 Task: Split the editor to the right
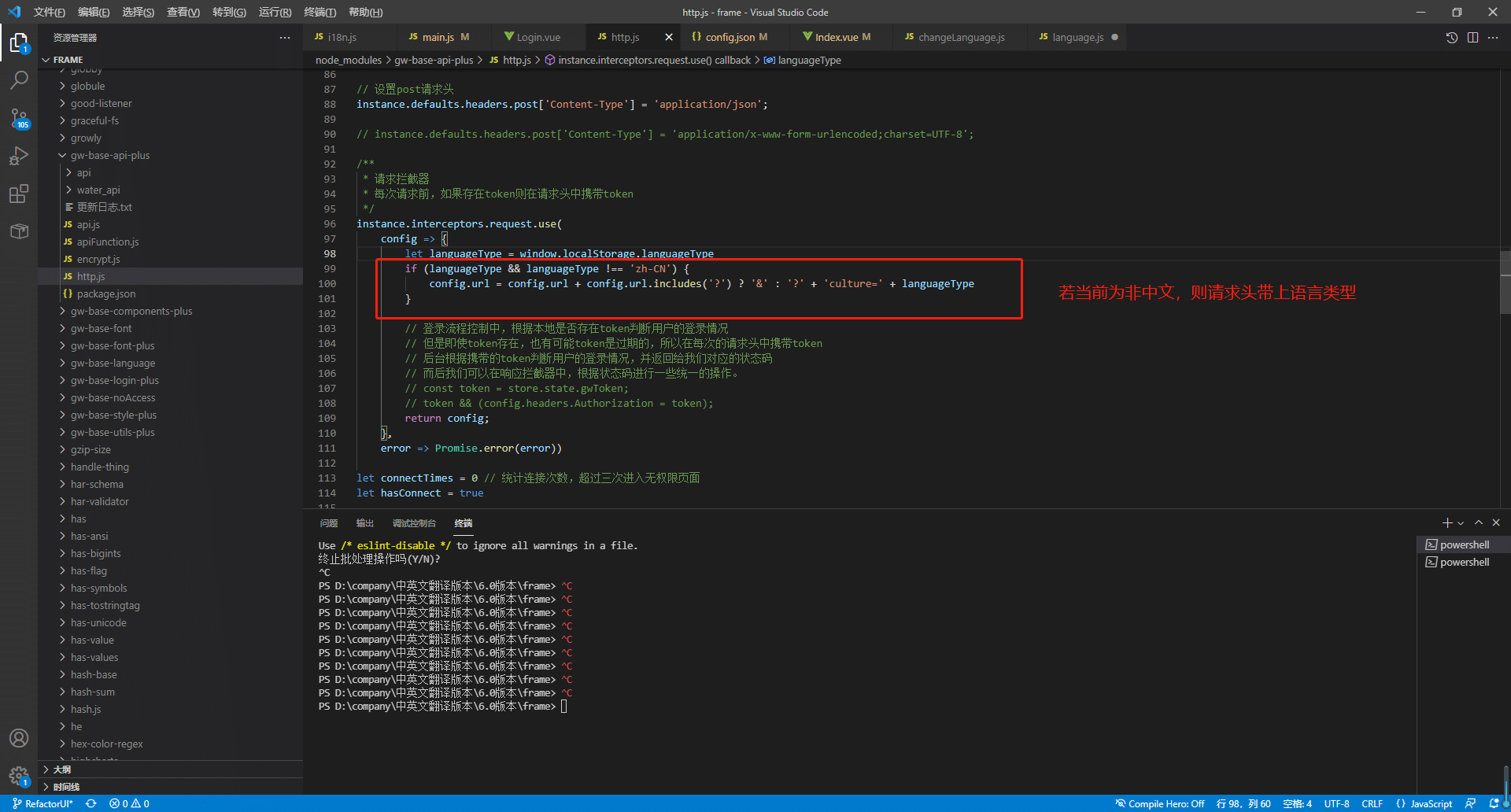click(1472, 37)
